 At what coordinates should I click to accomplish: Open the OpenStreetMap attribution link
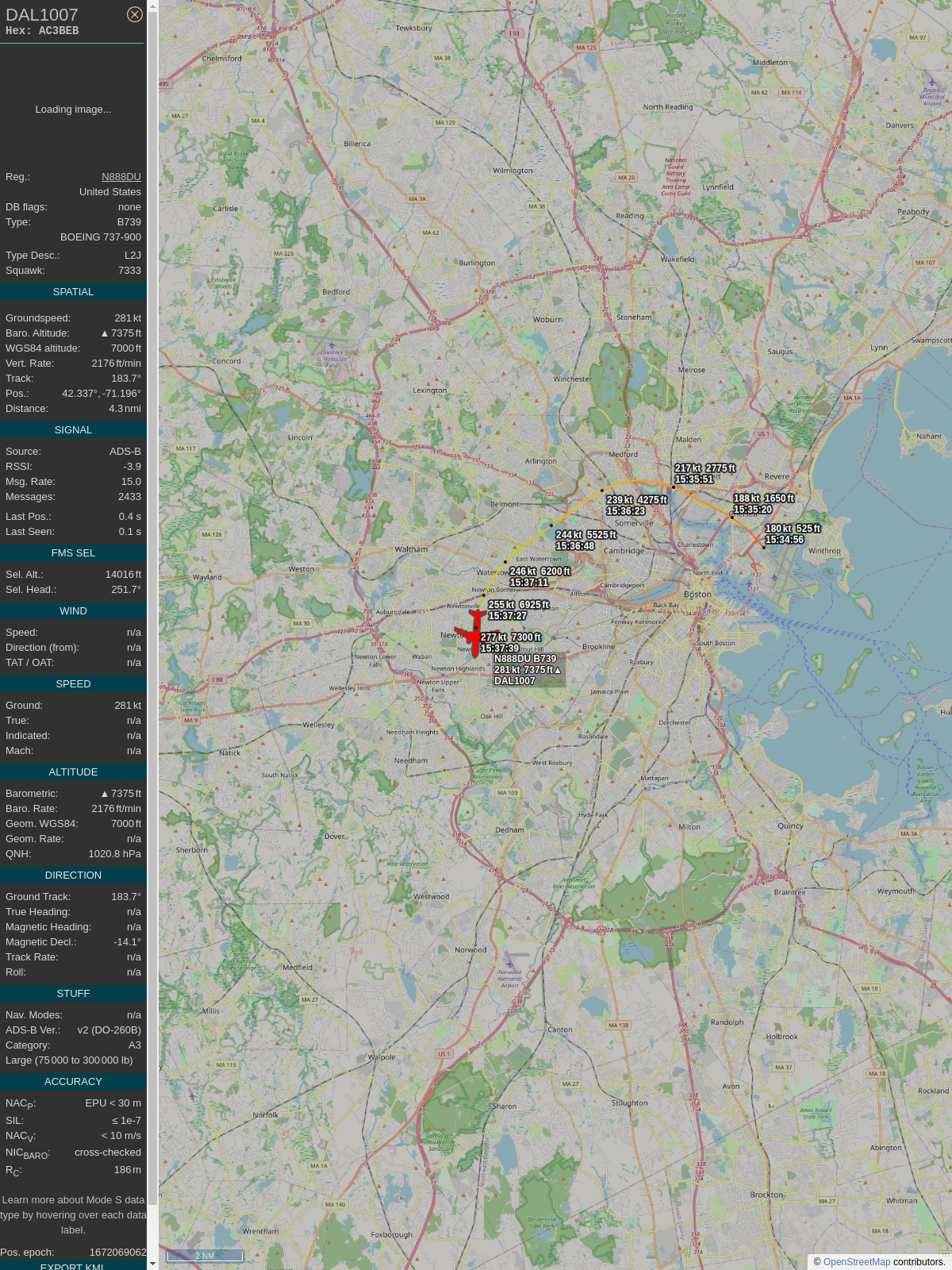click(857, 1262)
